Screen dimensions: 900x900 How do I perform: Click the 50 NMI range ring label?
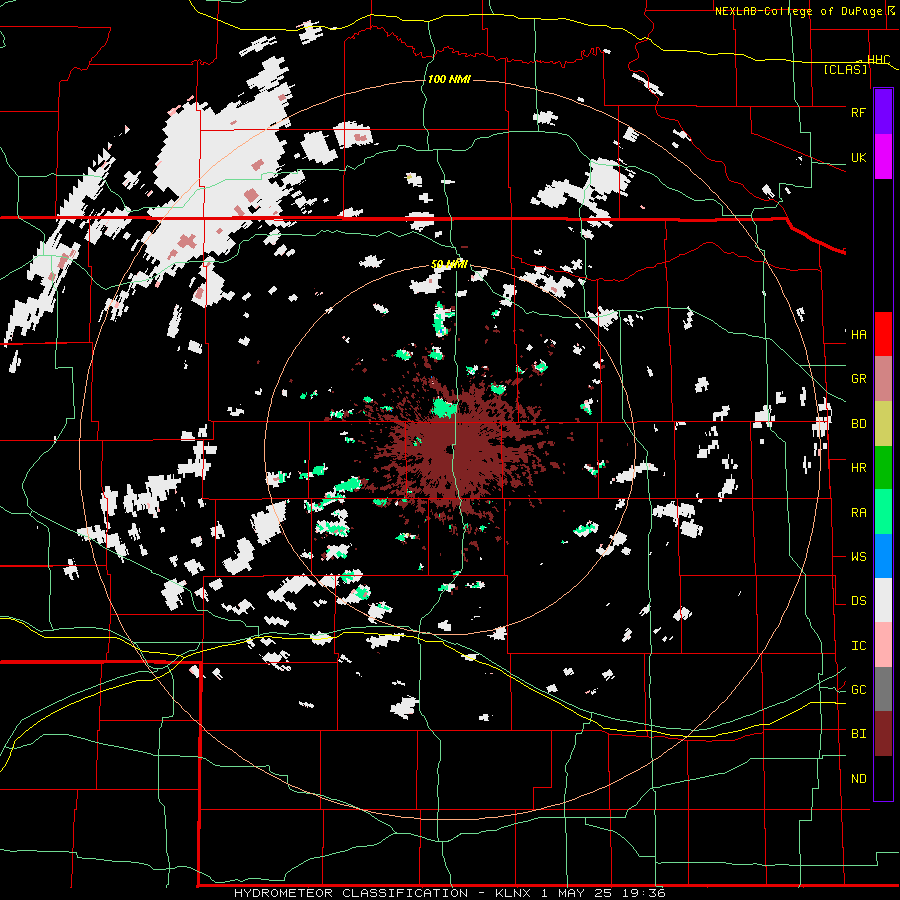pos(449,265)
